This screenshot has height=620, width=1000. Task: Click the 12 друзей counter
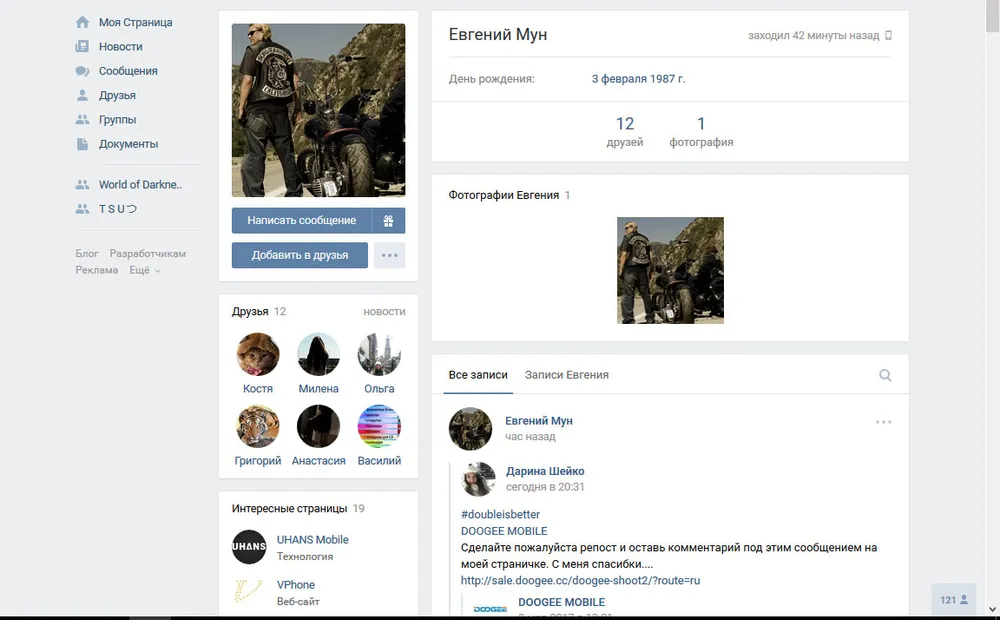tap(625, 131)
